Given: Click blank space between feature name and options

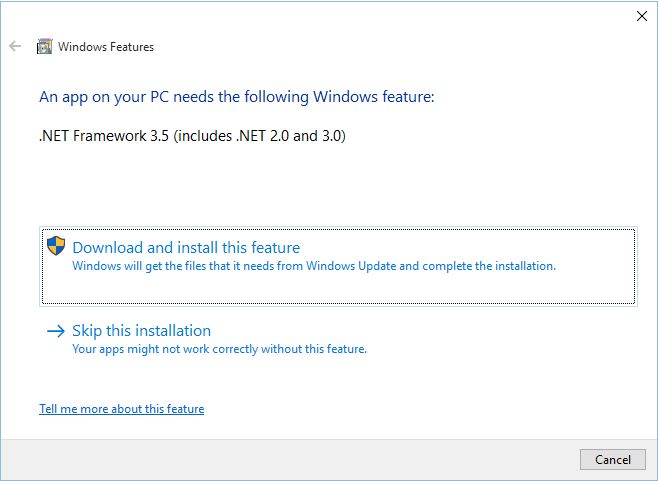Looking at the screenshot, I should 336,185.
